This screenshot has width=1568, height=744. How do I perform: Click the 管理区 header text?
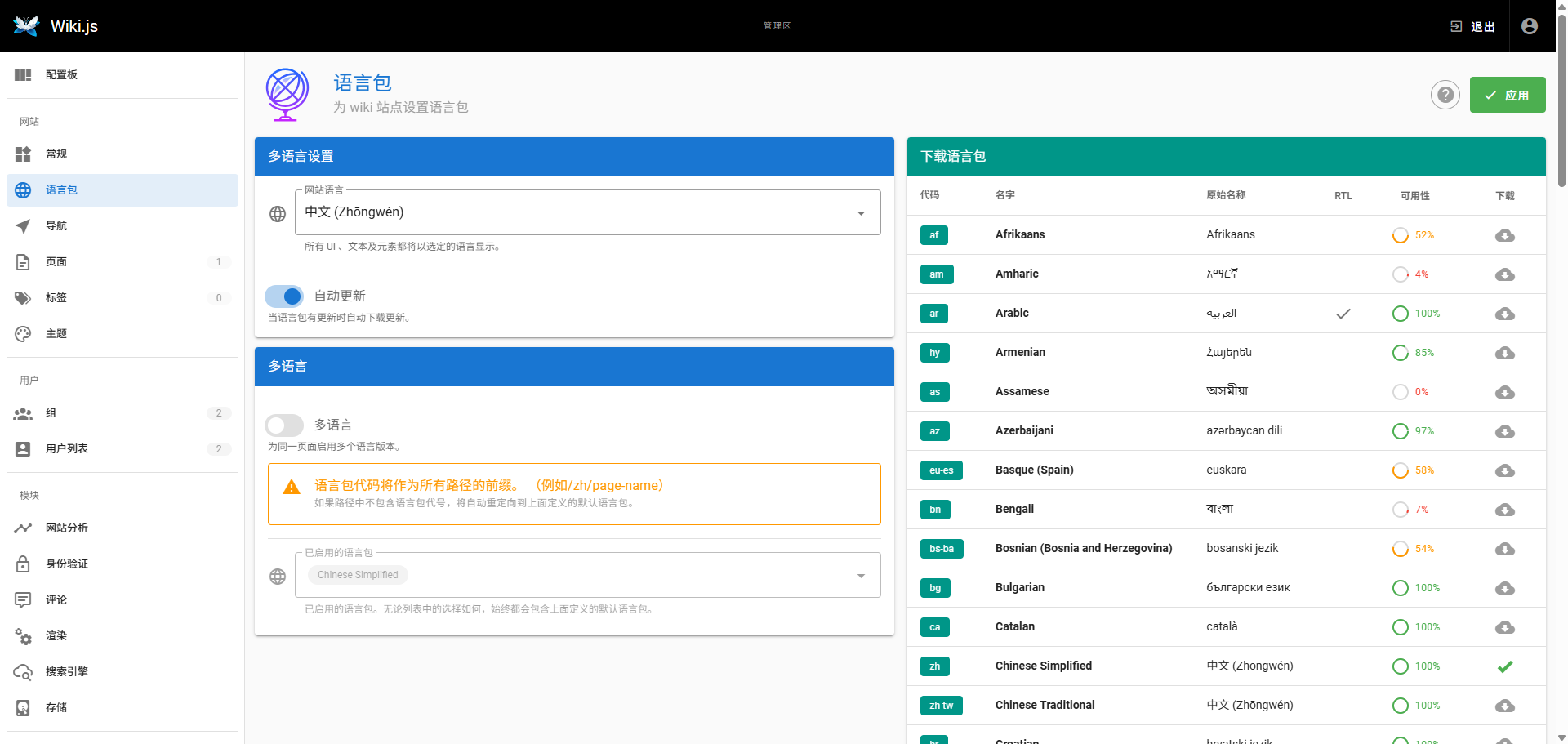click(x=777, y=26)
